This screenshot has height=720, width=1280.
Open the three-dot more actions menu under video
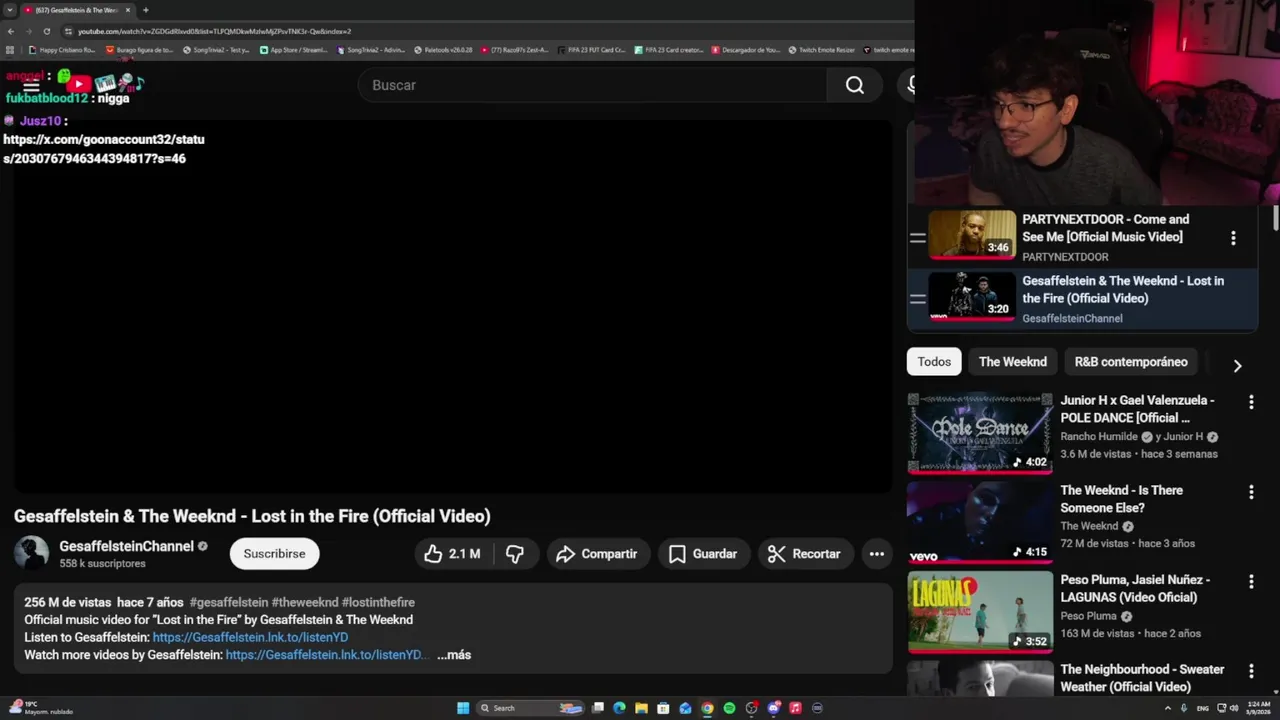coord(877,554)
